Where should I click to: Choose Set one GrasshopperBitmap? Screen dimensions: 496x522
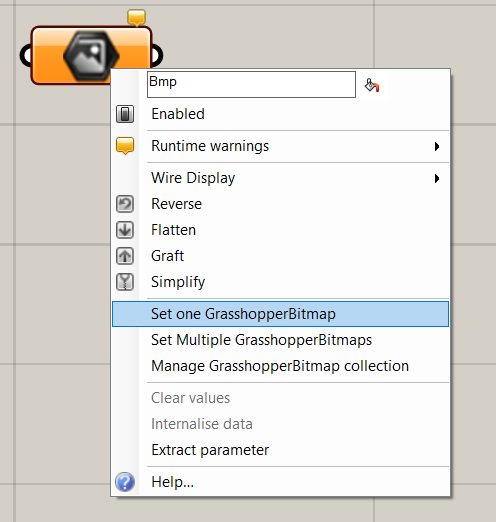tap(280, 314)
